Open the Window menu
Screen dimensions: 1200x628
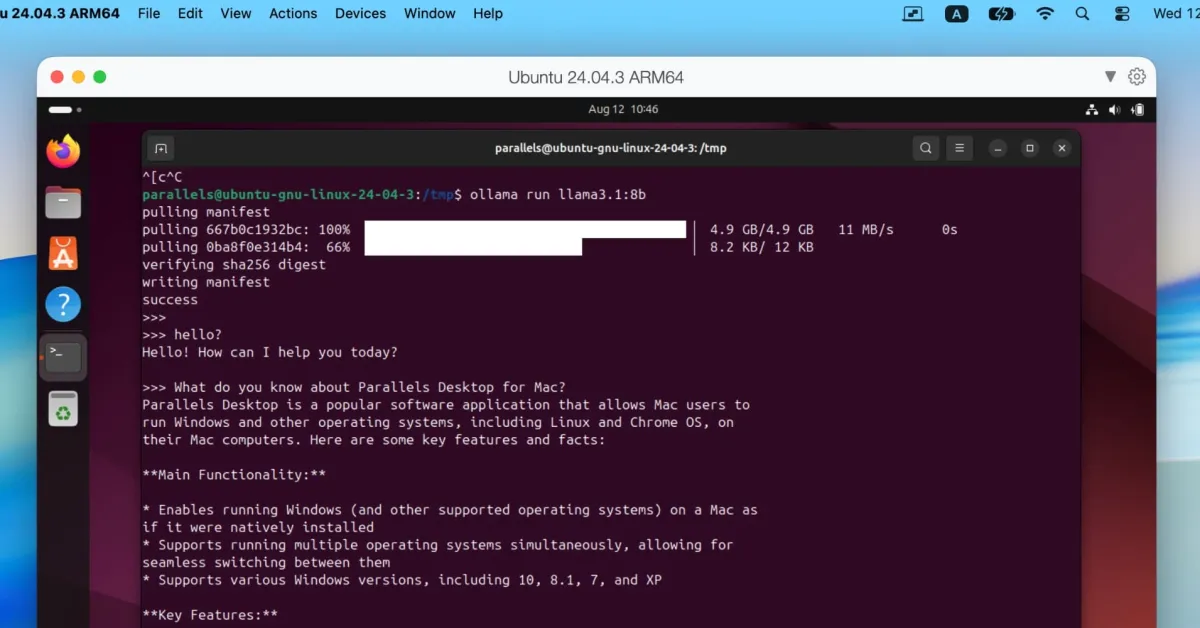click(430, 14)
